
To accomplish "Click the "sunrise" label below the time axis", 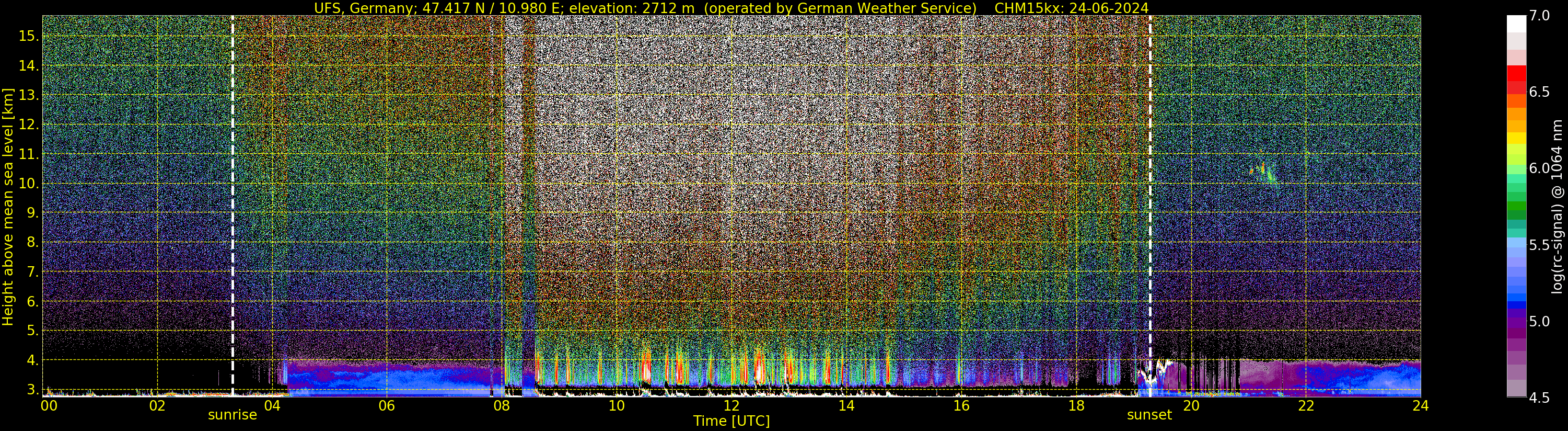I will 233,415.
